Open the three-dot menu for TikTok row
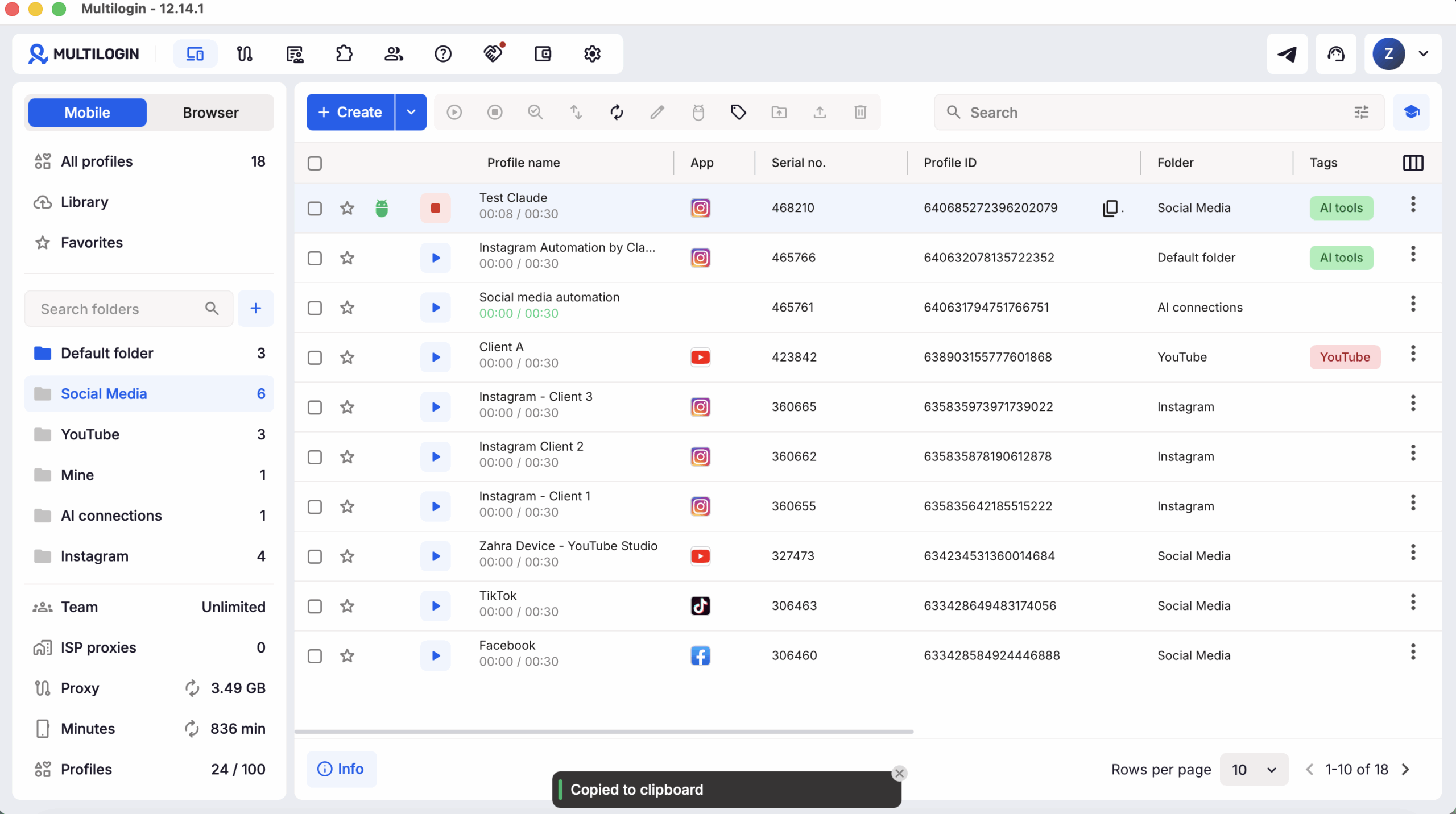Viewport: 1456px width, 814px height. tap(1413, 602)
